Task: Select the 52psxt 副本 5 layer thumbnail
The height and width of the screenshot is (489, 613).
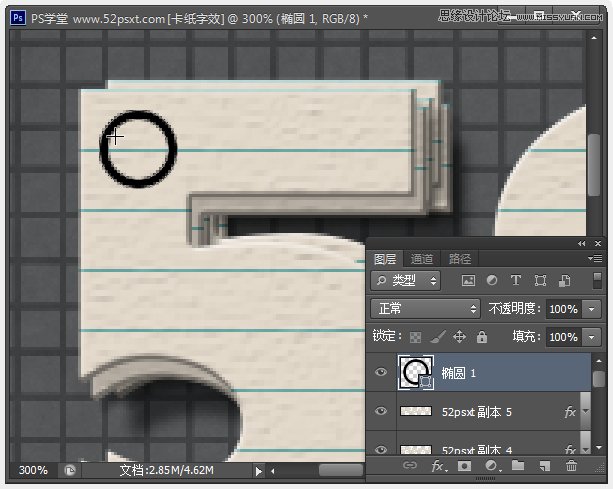Action: (416, 411)
